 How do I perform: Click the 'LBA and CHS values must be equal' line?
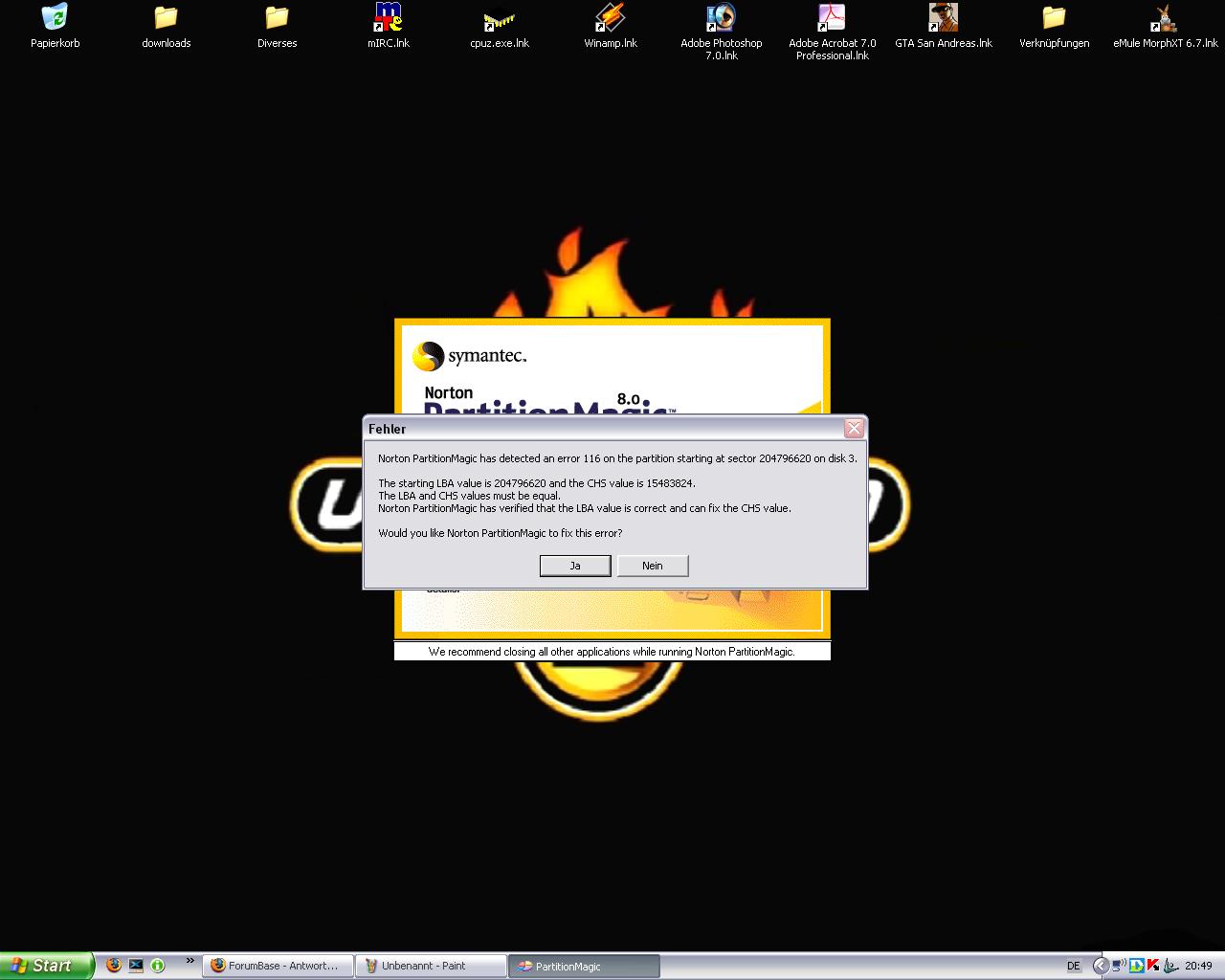tap(469, 496)
